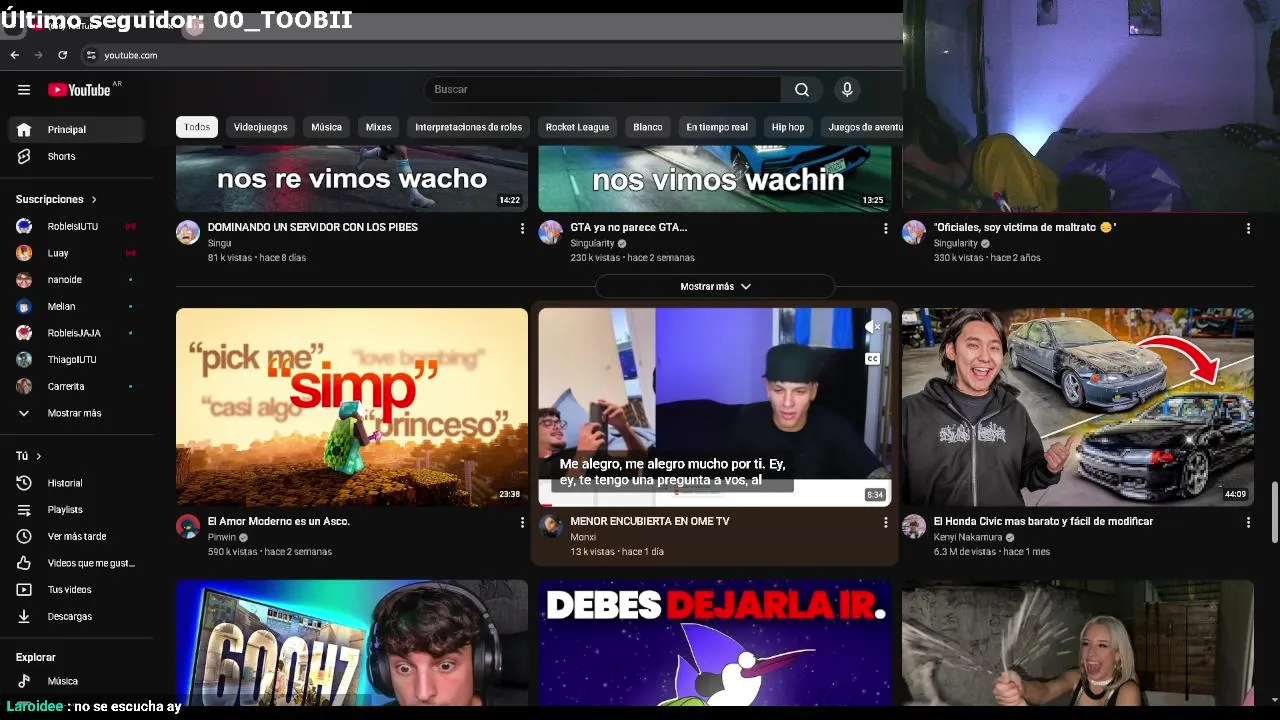Go back with browser back arrow
Image resolution: width=1280 pixels, height=720 pixels.
[x=14, y=55]
